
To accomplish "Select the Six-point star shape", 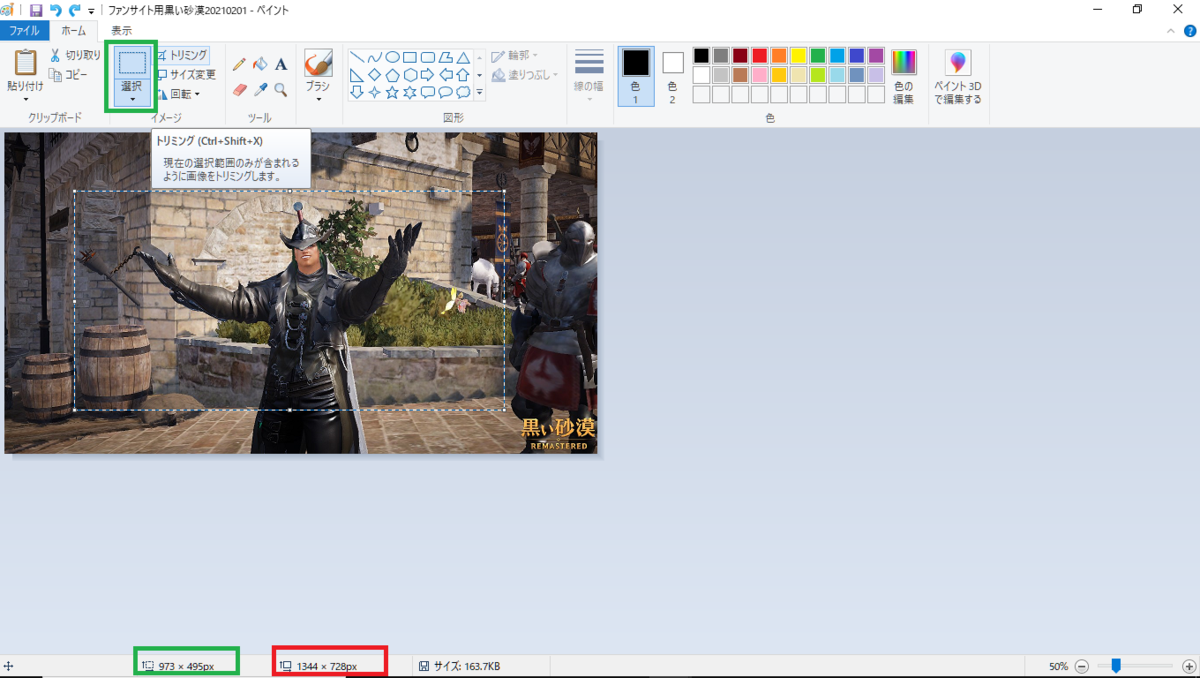I will 410,93.
